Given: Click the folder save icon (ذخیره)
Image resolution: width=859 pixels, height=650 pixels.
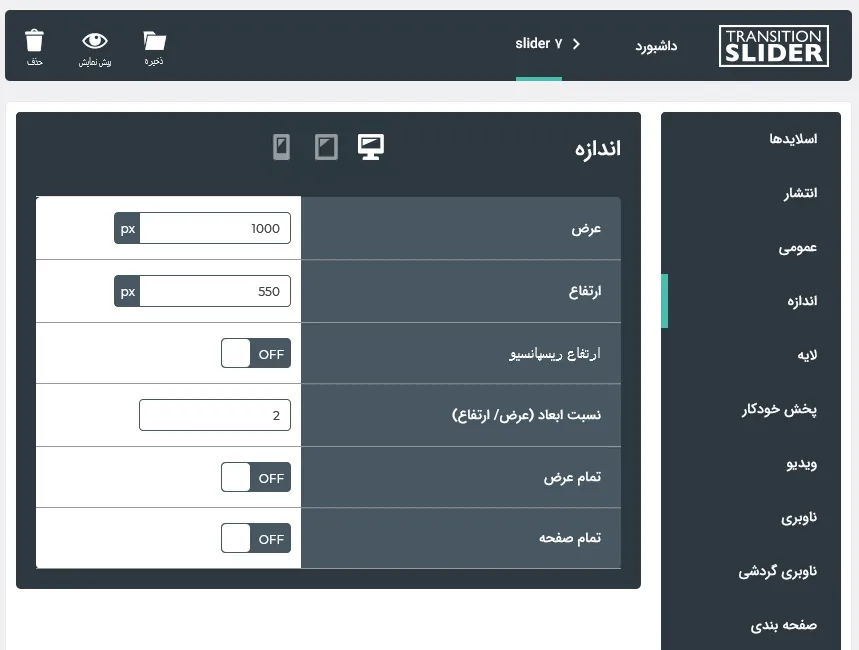Looking at the screenshot, I should click(154, 41).
